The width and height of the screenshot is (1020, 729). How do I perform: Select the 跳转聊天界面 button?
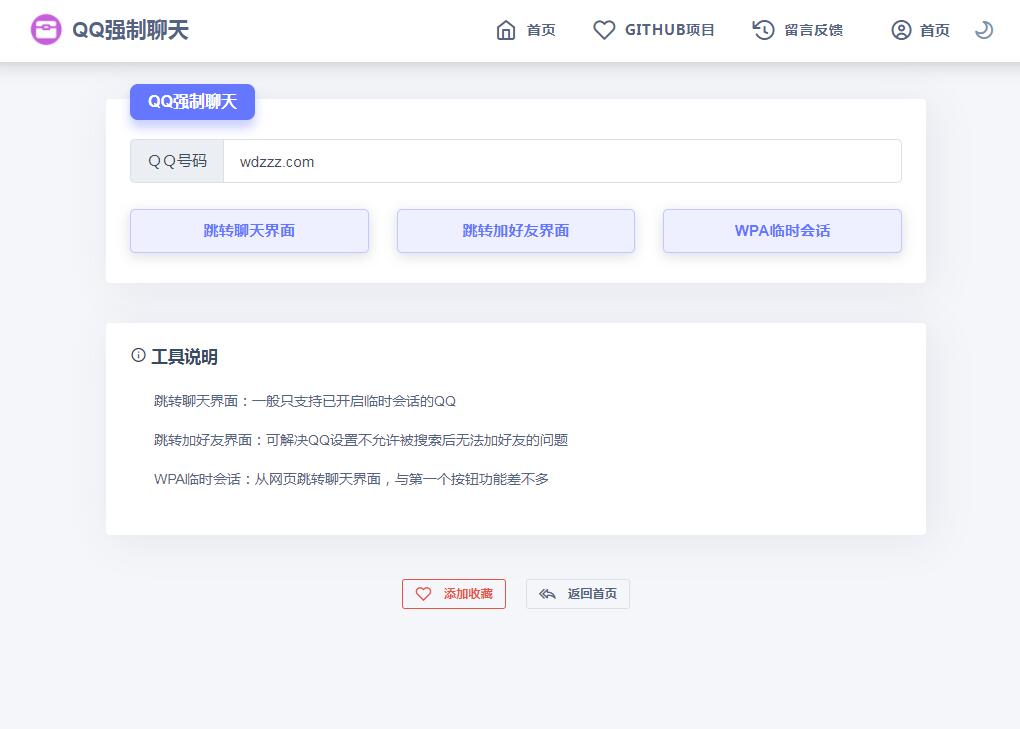pos(249,230)
